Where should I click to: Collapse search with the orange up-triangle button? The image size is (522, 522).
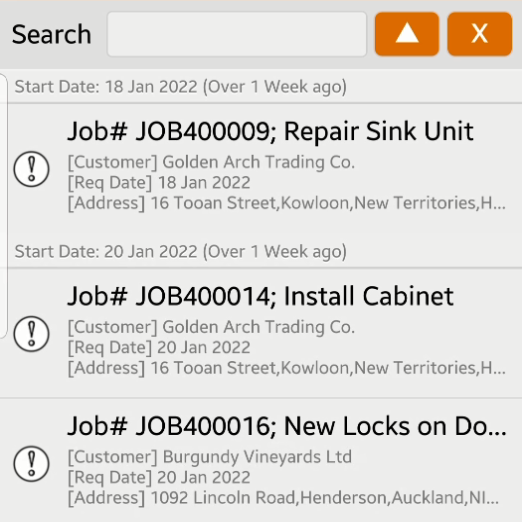[407, 34]
